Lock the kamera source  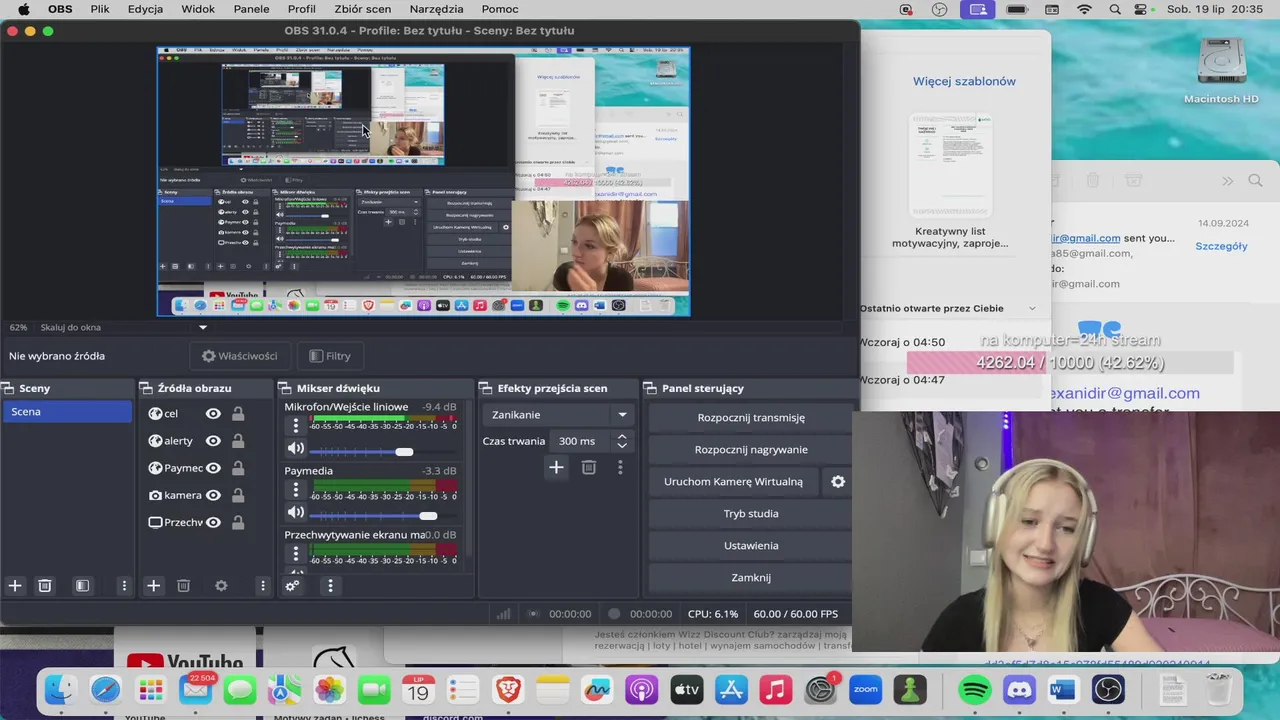tap(238, 495)
